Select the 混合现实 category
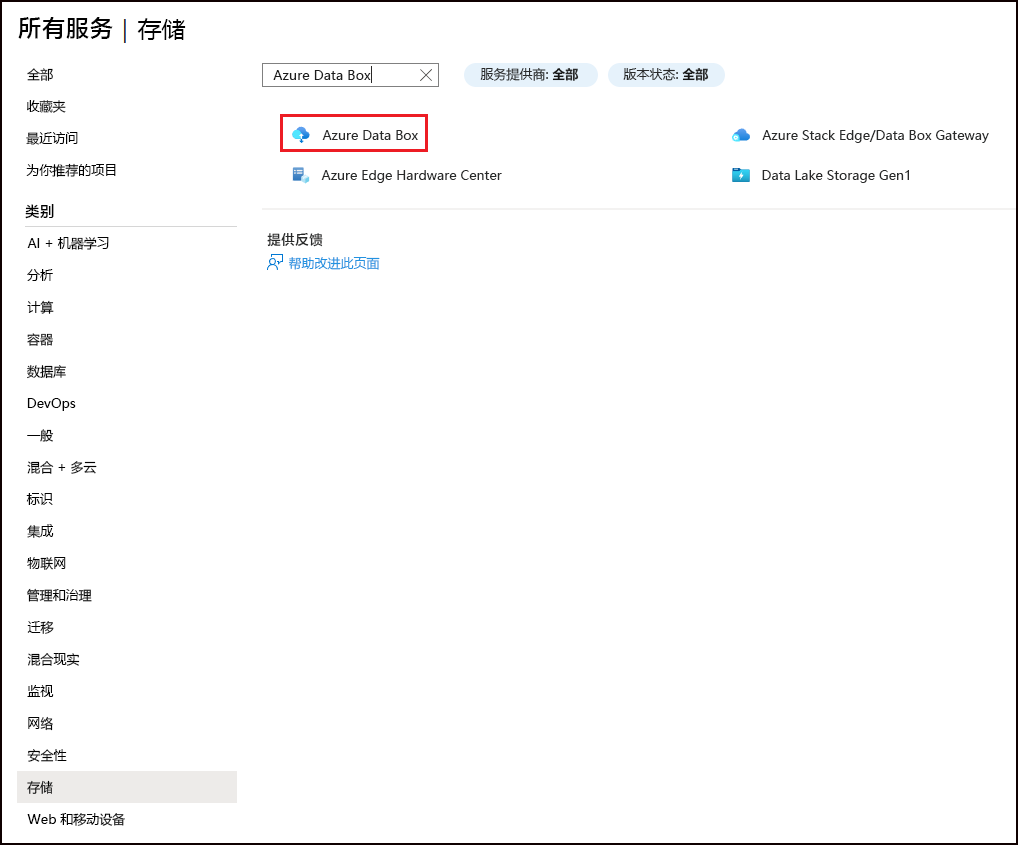Viewport: 1018px width, 845px height. click(53, 659)
